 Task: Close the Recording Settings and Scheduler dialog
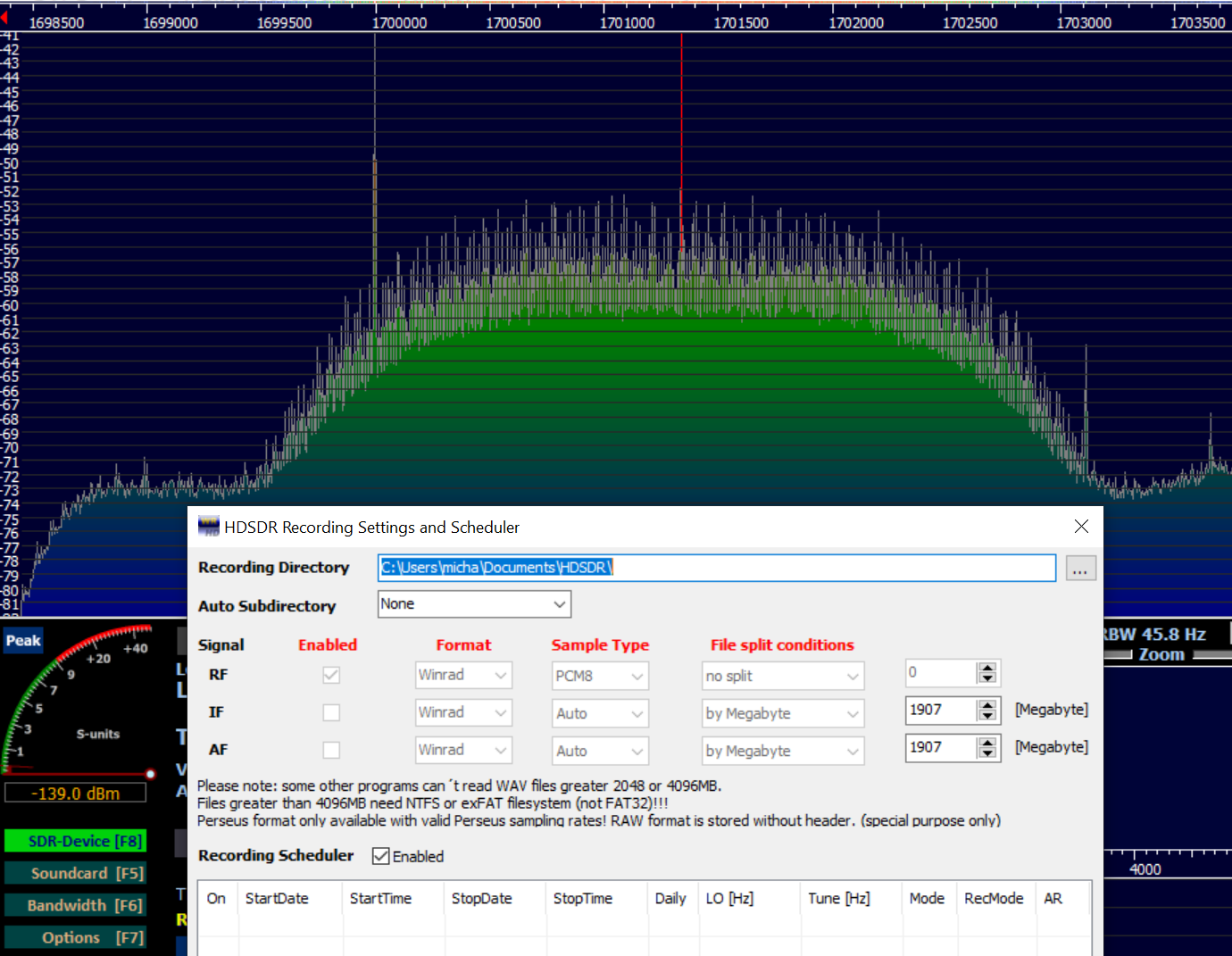point(1081,527)
